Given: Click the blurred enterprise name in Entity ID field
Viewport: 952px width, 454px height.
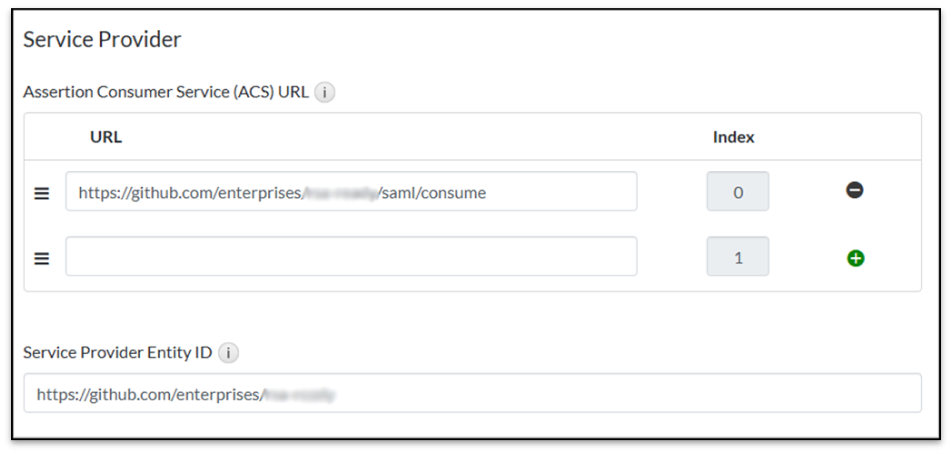Looking at the screenshot, I should 298,395.
